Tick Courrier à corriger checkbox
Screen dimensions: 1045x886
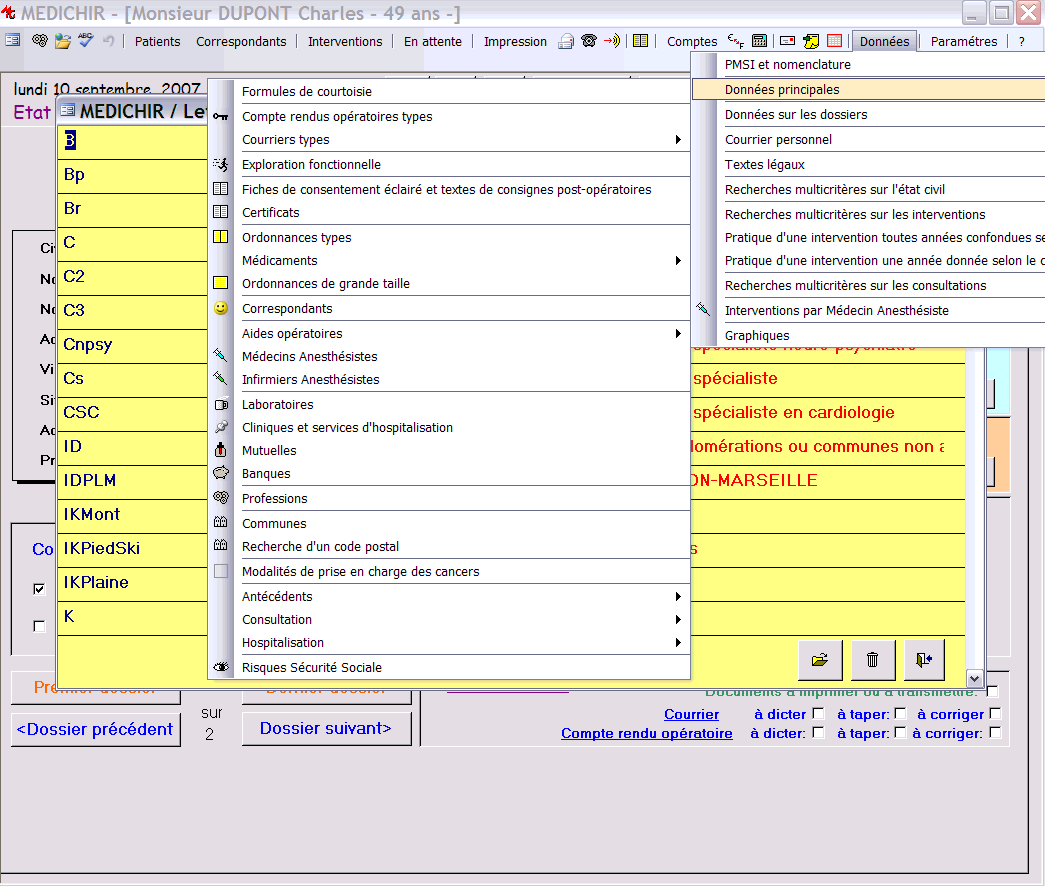(995, 713)
